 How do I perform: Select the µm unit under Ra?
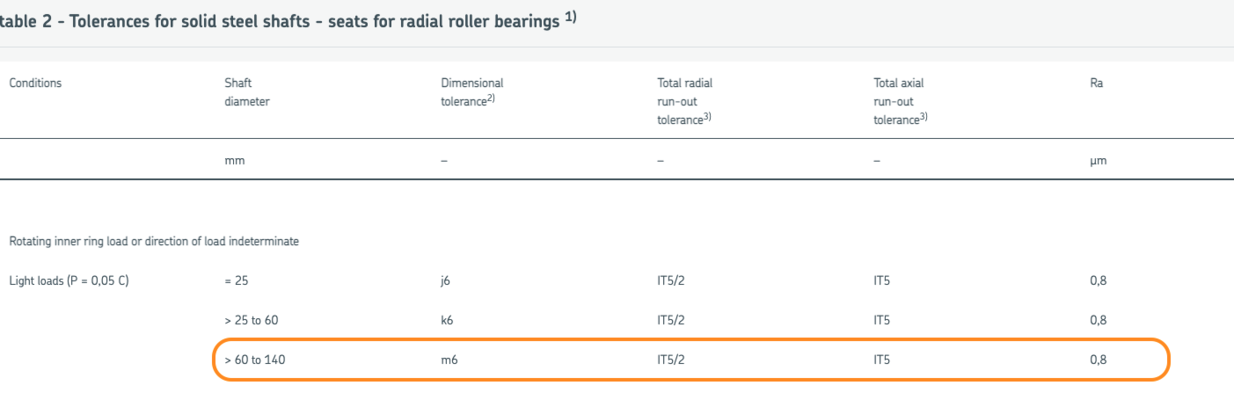click(x=1098, y=160)
